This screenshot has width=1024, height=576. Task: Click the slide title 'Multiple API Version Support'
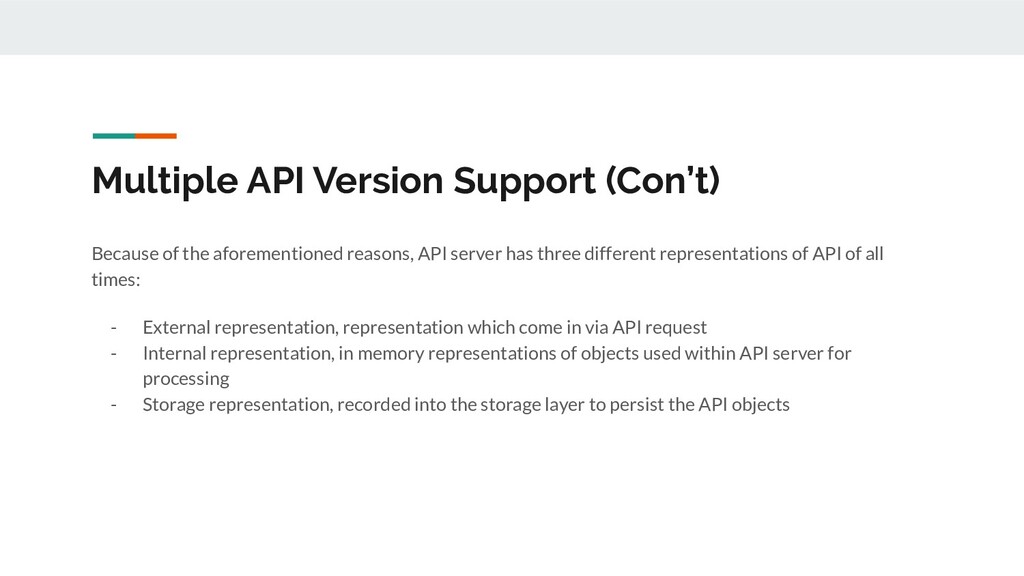[x=406, y=181]
